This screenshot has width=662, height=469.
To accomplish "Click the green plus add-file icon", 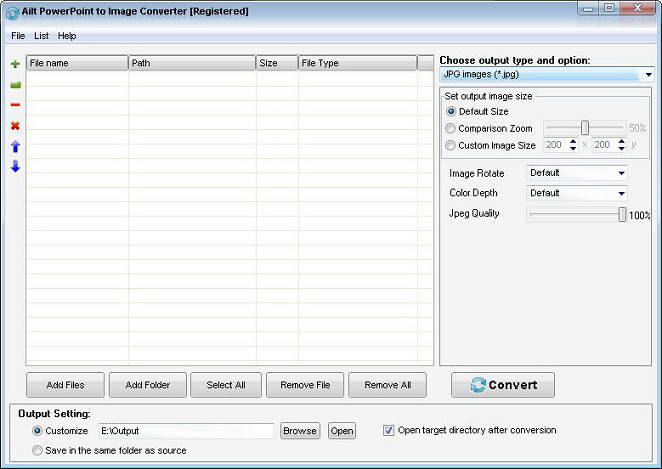I will pyautogui.click(x=15, y=64).
